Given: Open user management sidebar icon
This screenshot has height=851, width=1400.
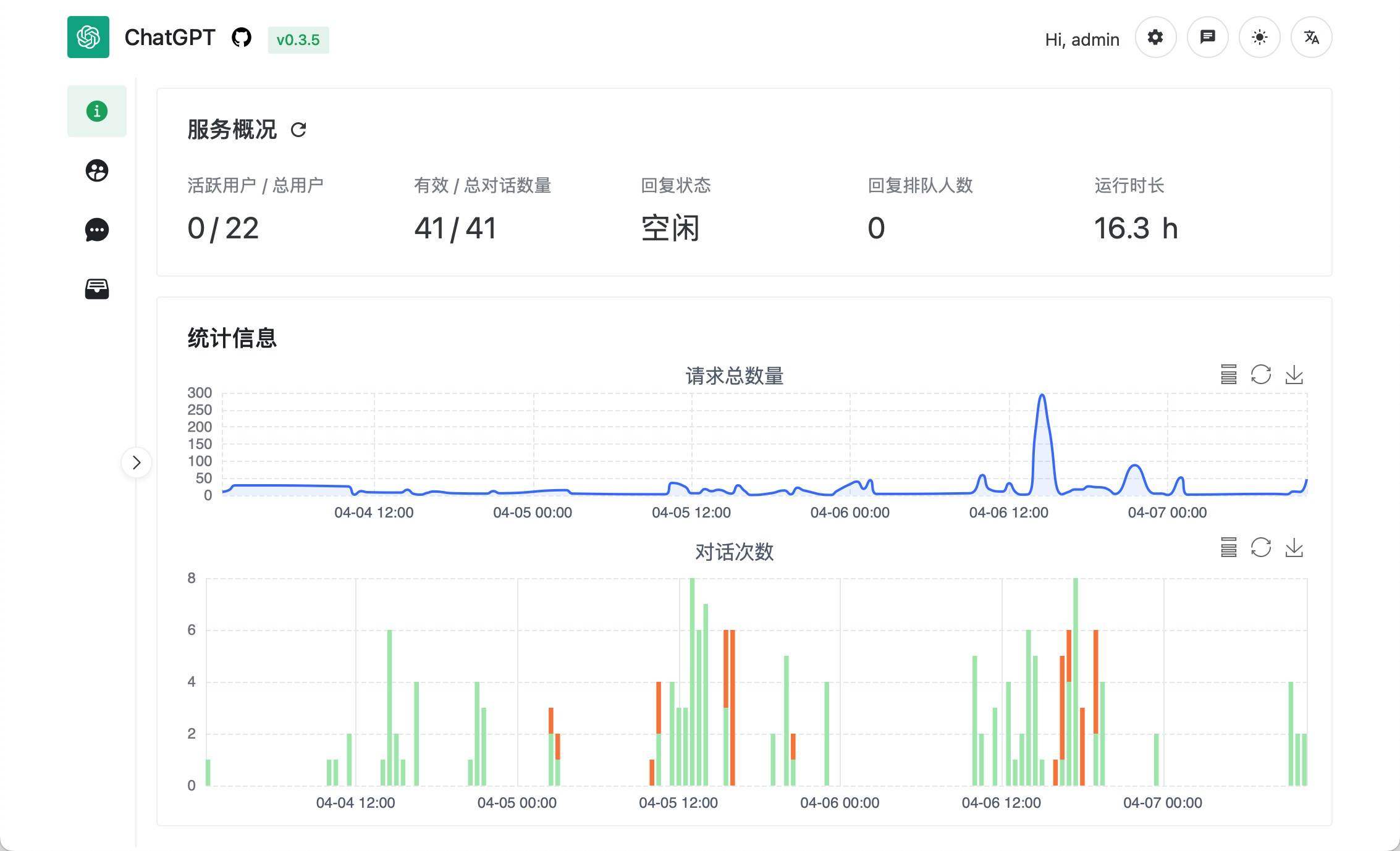Looking at the screenshot, I should coord(97,170).
